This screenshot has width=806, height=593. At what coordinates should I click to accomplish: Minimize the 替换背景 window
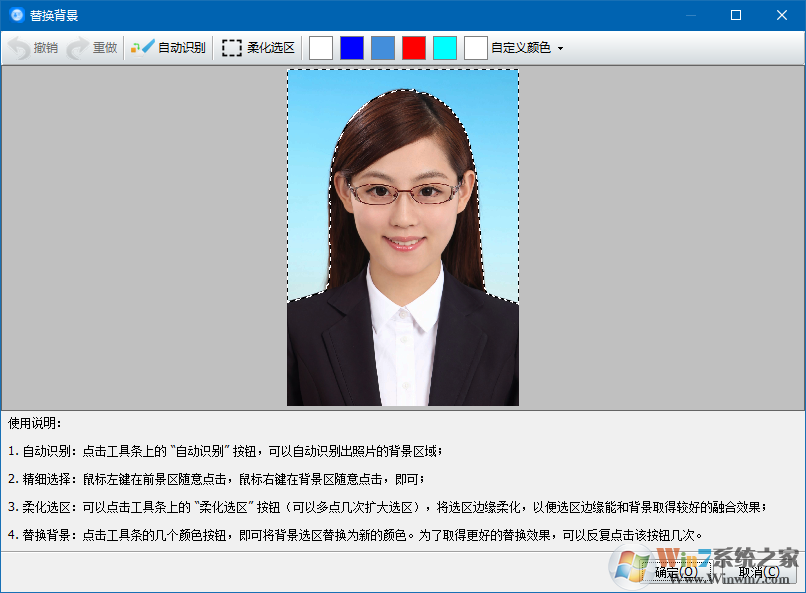click(x=690, y=14)
